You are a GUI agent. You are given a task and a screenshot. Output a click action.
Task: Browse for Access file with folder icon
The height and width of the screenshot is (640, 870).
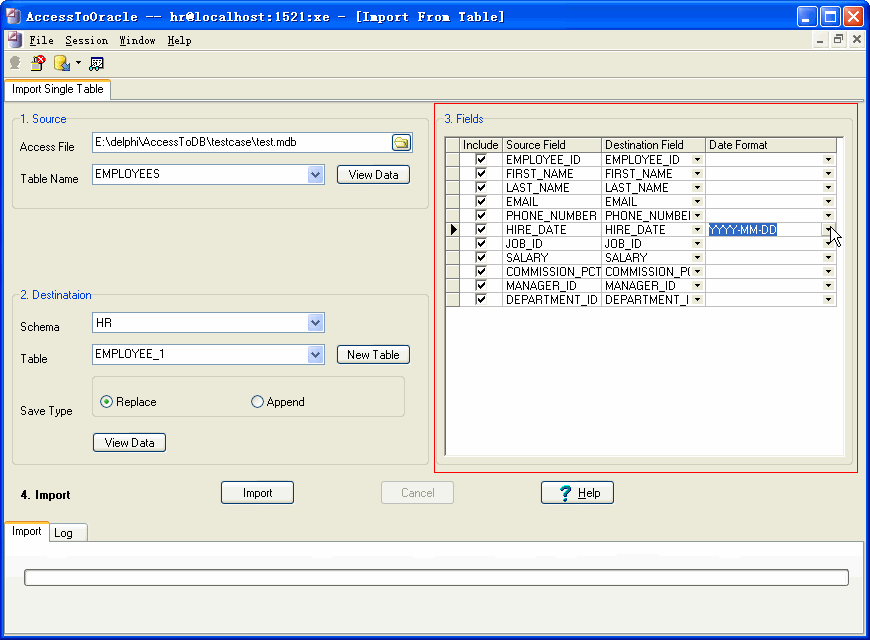[x=401, y=143]
